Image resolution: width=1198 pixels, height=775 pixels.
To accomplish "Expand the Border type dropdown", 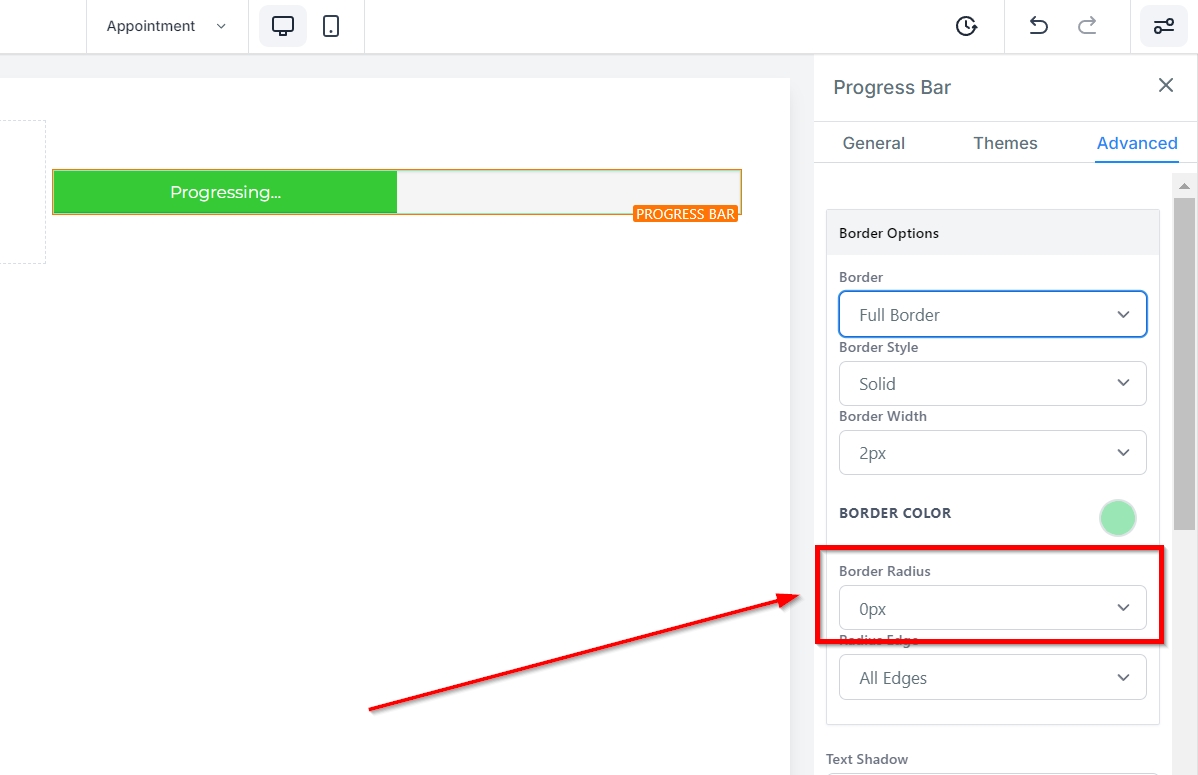I will 992,314.
